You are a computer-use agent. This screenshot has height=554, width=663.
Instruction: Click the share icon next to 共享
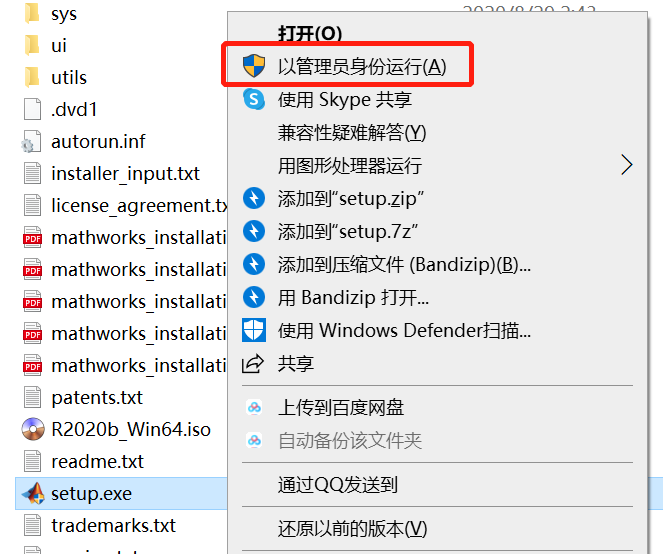tap(254, 363)
